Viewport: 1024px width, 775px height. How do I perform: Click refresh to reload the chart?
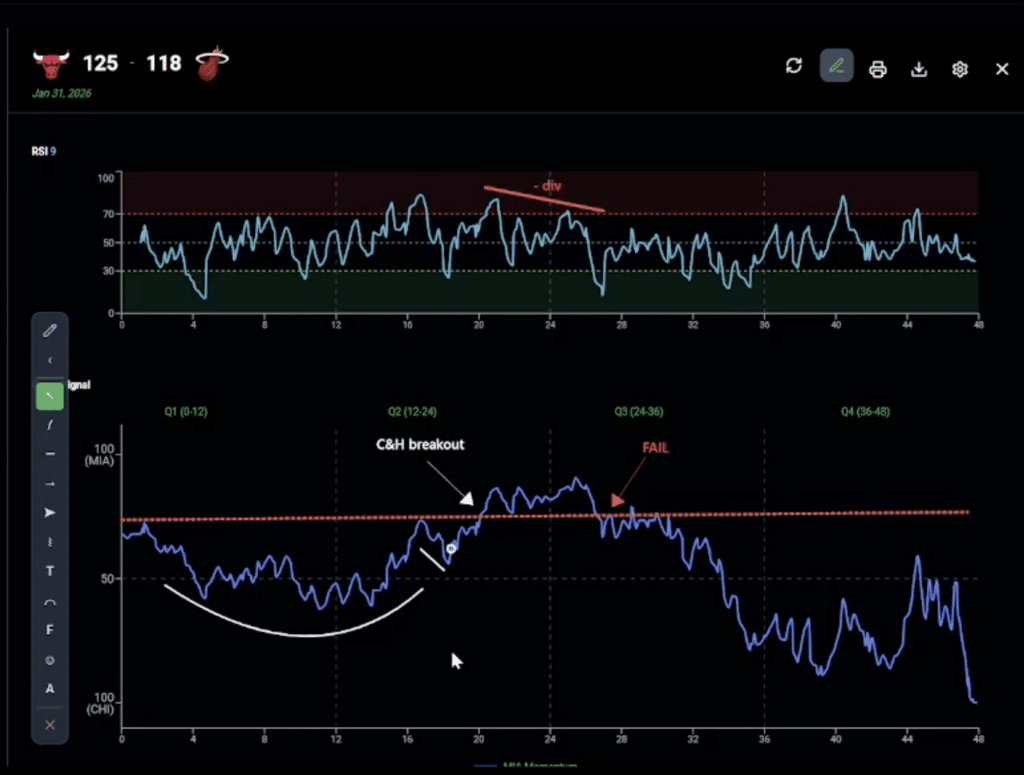[x=793, y=66]
